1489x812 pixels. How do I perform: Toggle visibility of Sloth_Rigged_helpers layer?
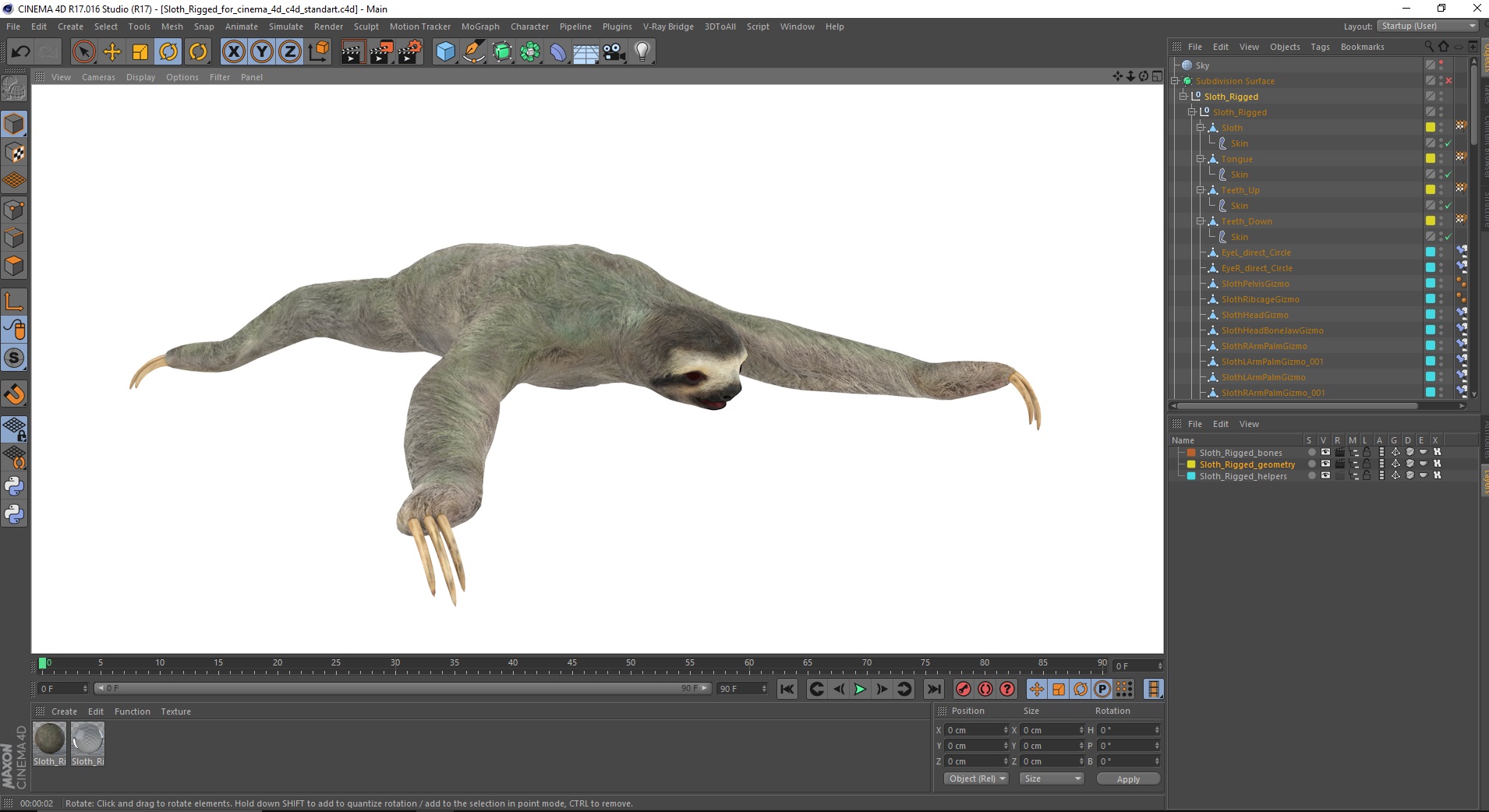click(1325, 475)
